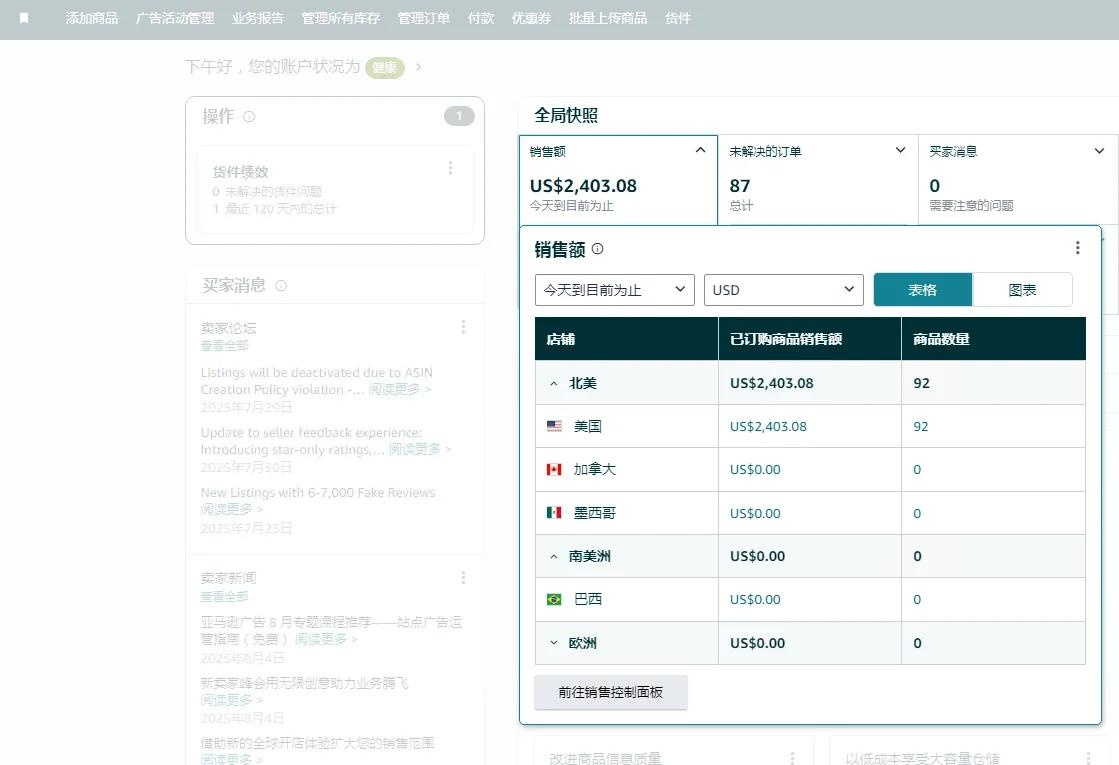Expand the 未解决的订单 snapshot card
This screenshot has height=765, width=1119.
[900, 151]
